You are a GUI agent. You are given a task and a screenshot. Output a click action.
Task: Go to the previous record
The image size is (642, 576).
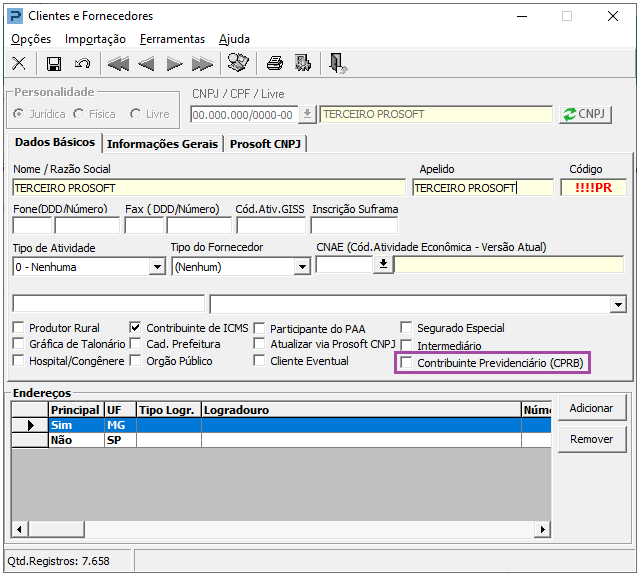(x=146, y=64)
